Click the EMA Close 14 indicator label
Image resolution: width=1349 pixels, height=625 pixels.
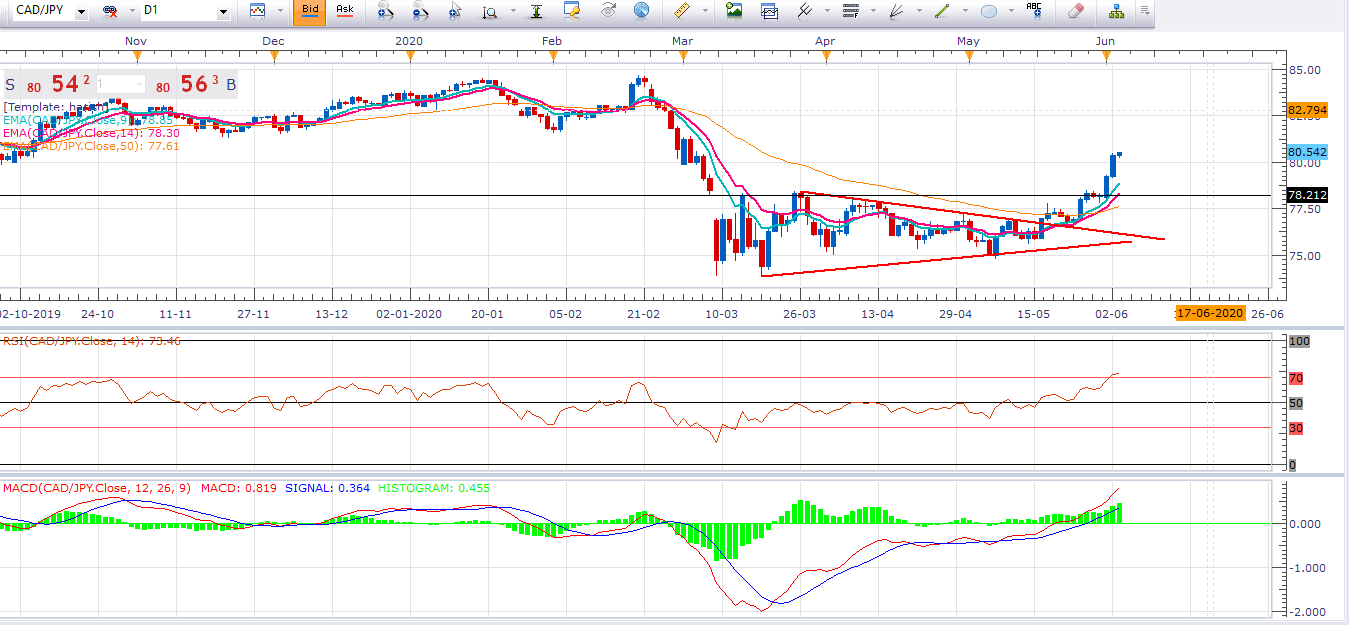91,133
